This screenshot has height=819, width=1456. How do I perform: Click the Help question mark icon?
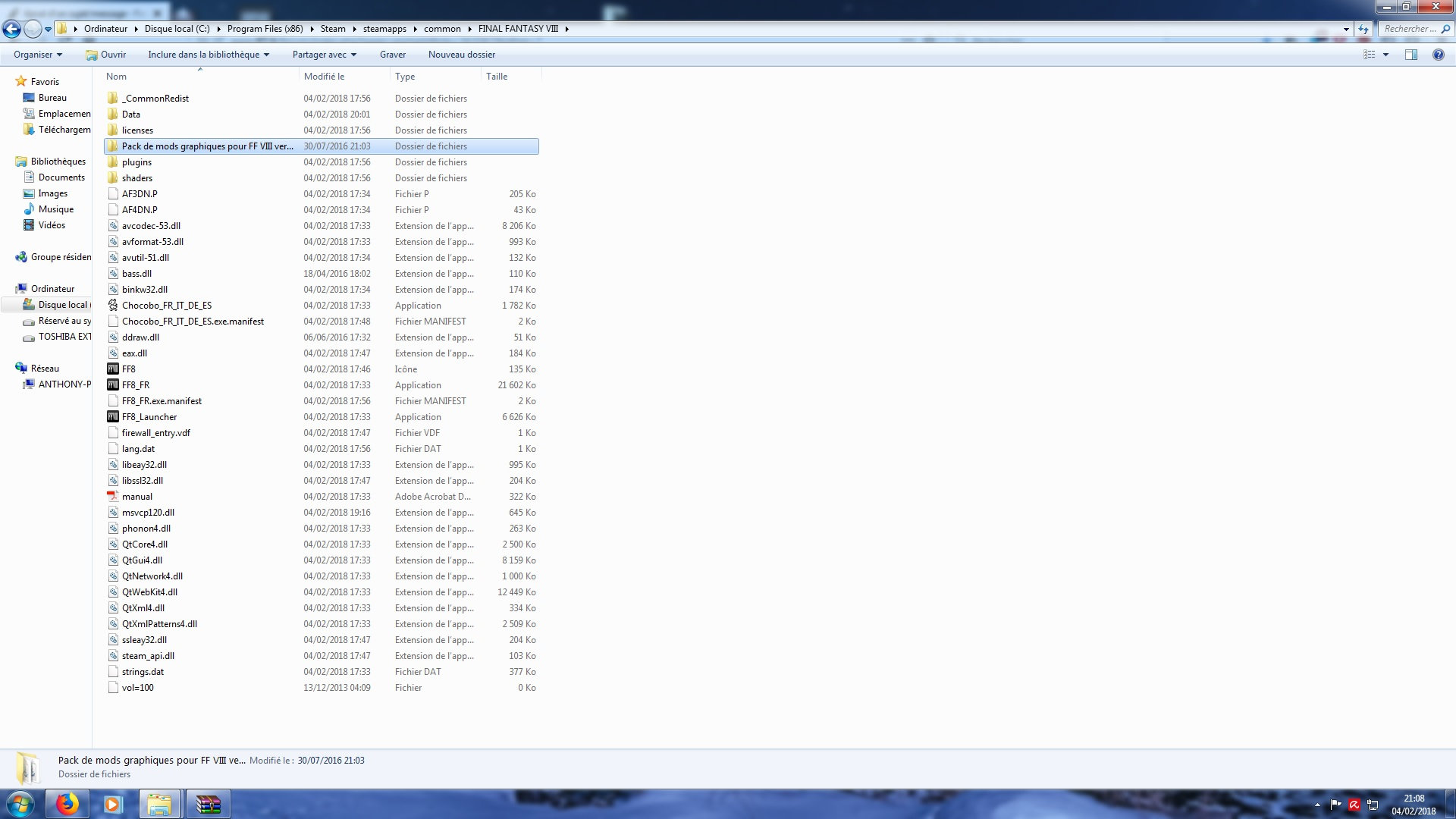1438,55
